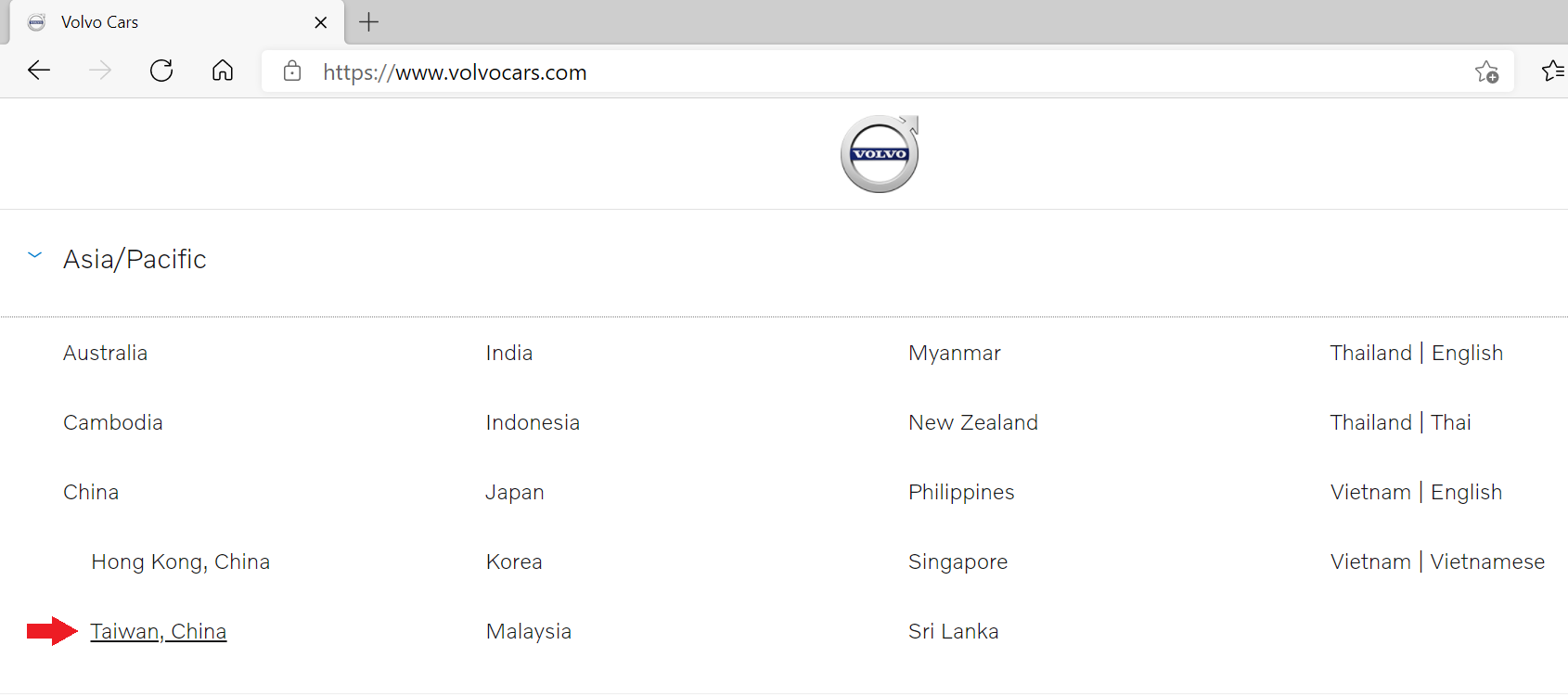Choose the Sri Lanka link
Image resolution: width=1568 pixels, height=697 pixels.
coord(954,631)
